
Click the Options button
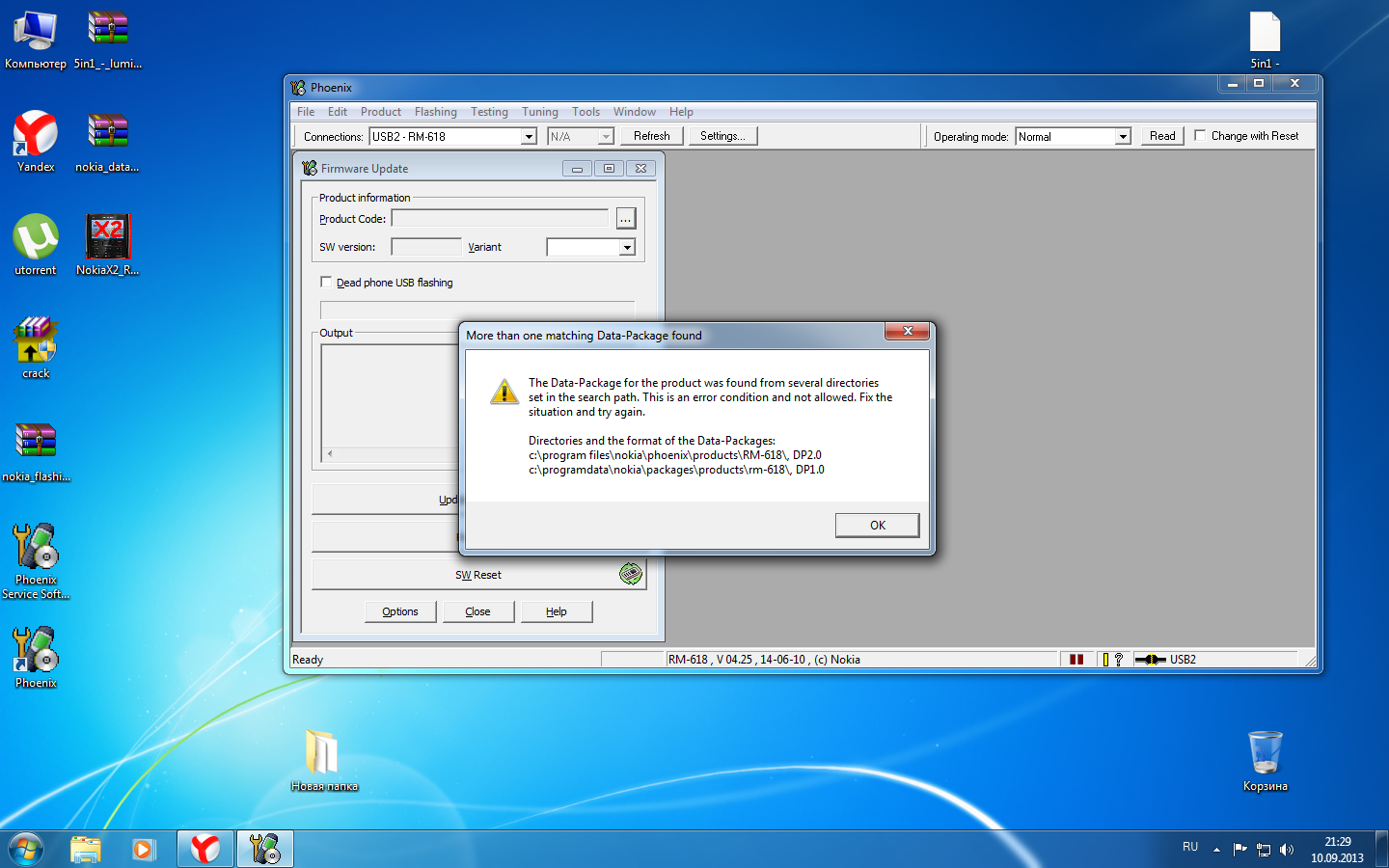click(x=400, y=611)
